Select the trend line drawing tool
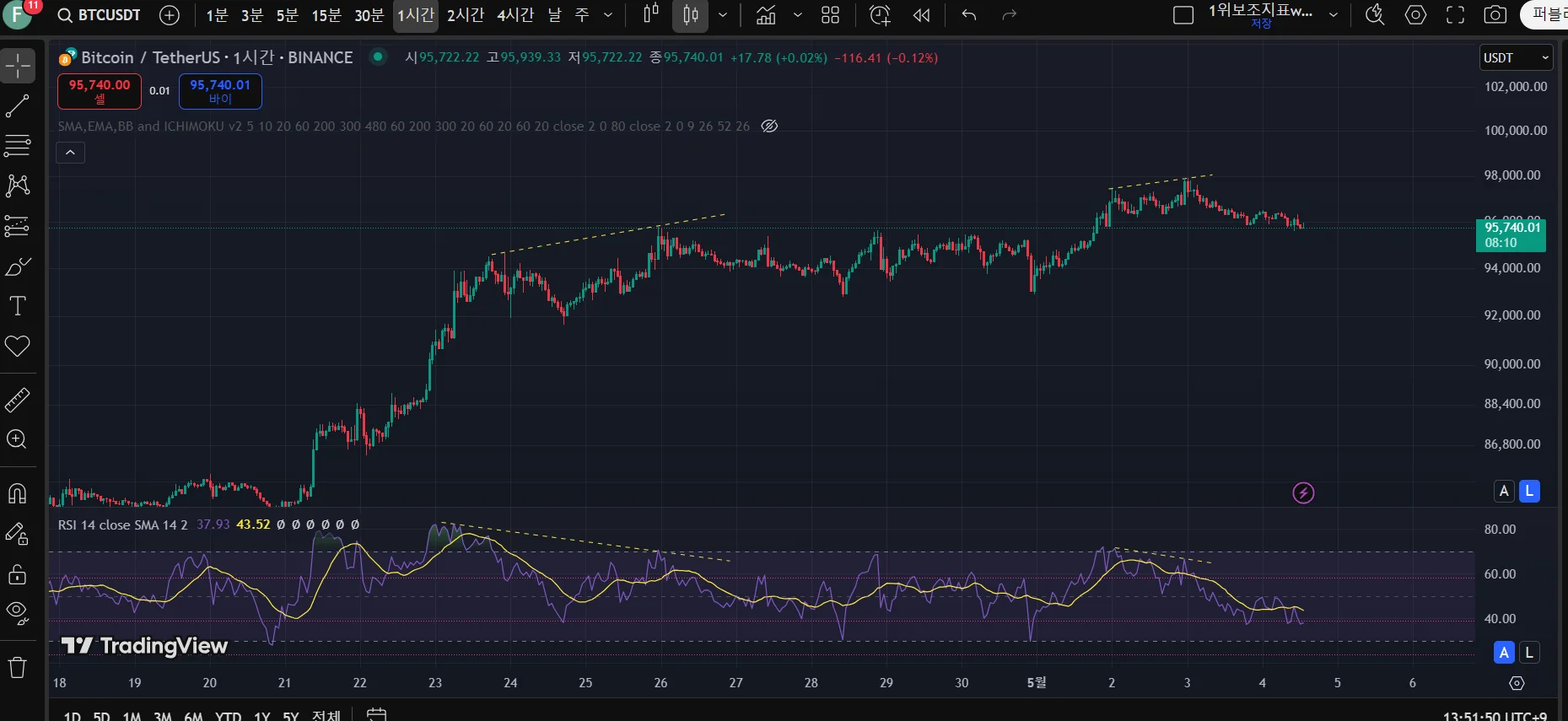 18,106
